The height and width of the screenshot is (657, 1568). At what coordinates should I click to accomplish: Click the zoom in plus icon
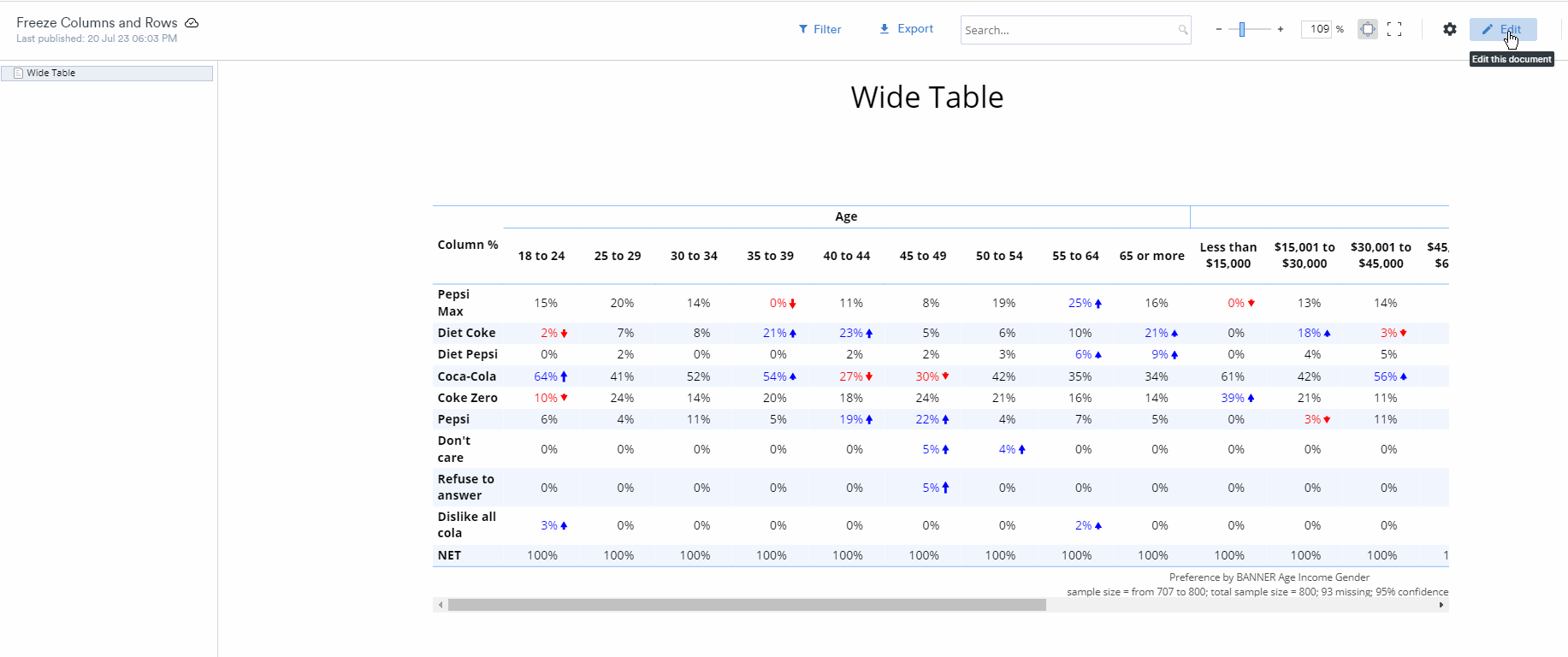(1281, 29)
